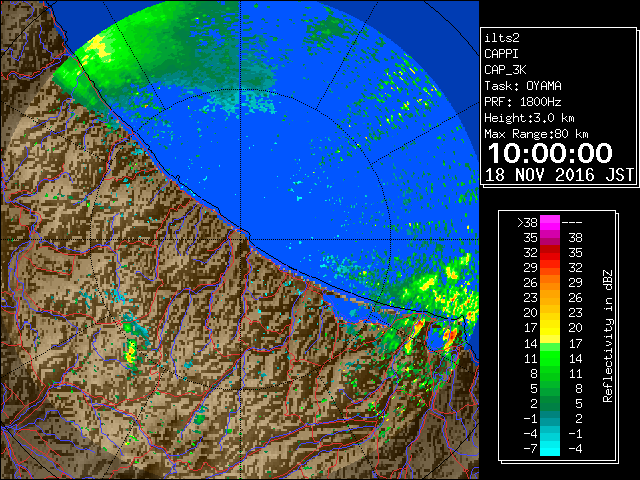Click the red color band beside 32

click(550, 253)
